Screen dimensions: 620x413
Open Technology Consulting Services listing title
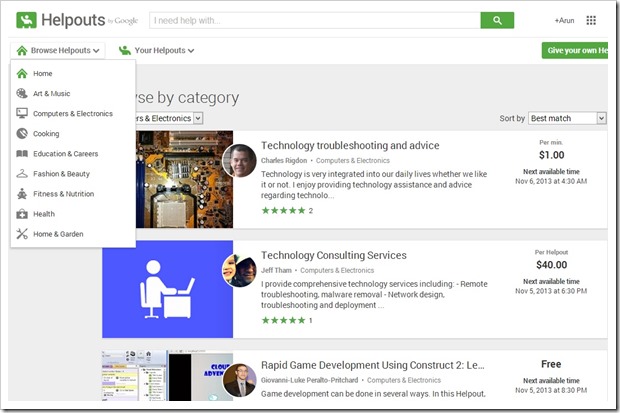(x=333, y=255)
